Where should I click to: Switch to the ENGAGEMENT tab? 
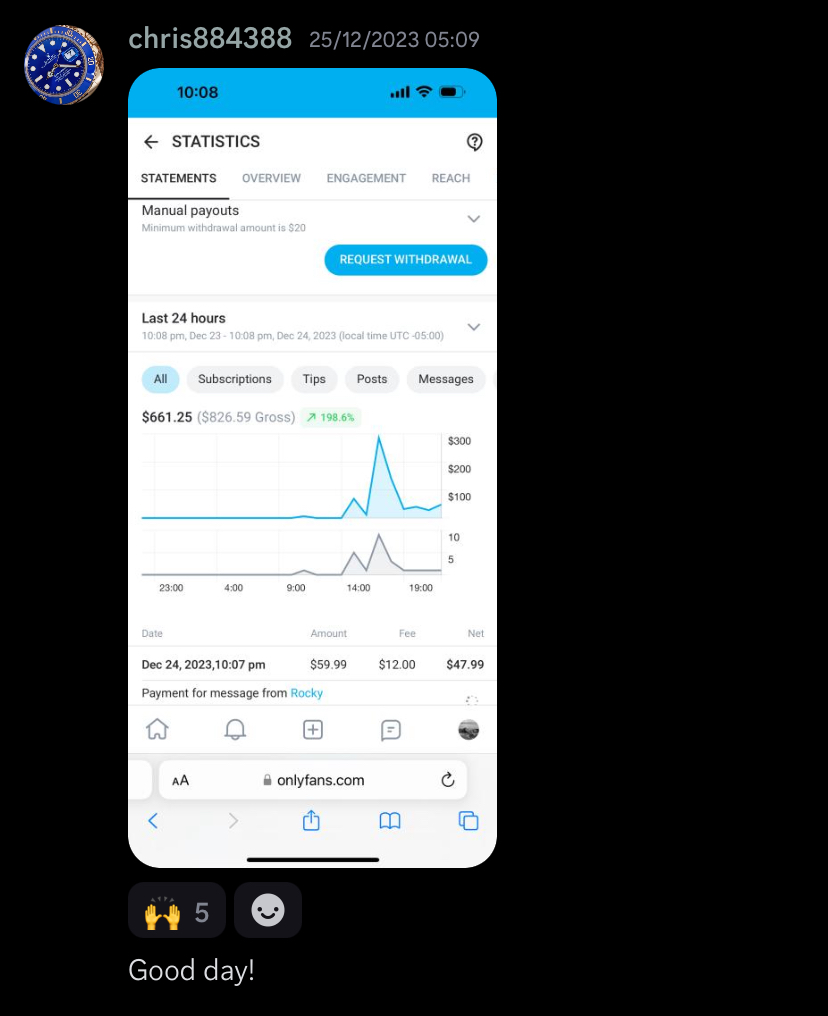coord(366,178)
